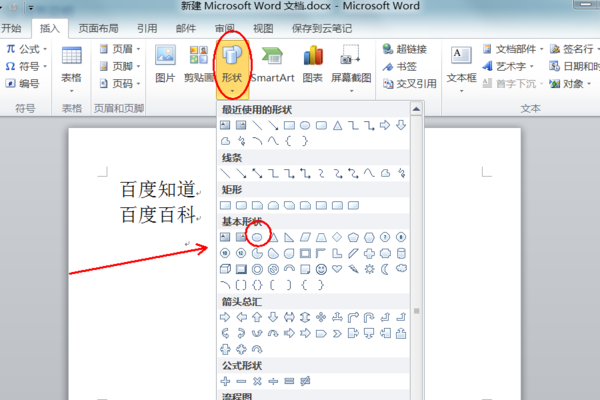Insert a 文本框 text box
The image size is (600, 400).
click(x=461, y=70)
